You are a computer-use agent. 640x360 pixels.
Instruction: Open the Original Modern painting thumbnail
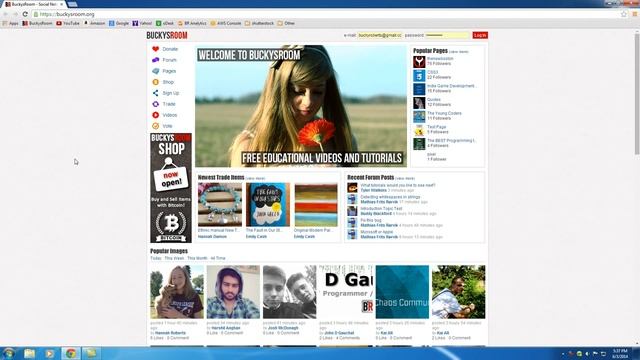(x=316, y=204)
